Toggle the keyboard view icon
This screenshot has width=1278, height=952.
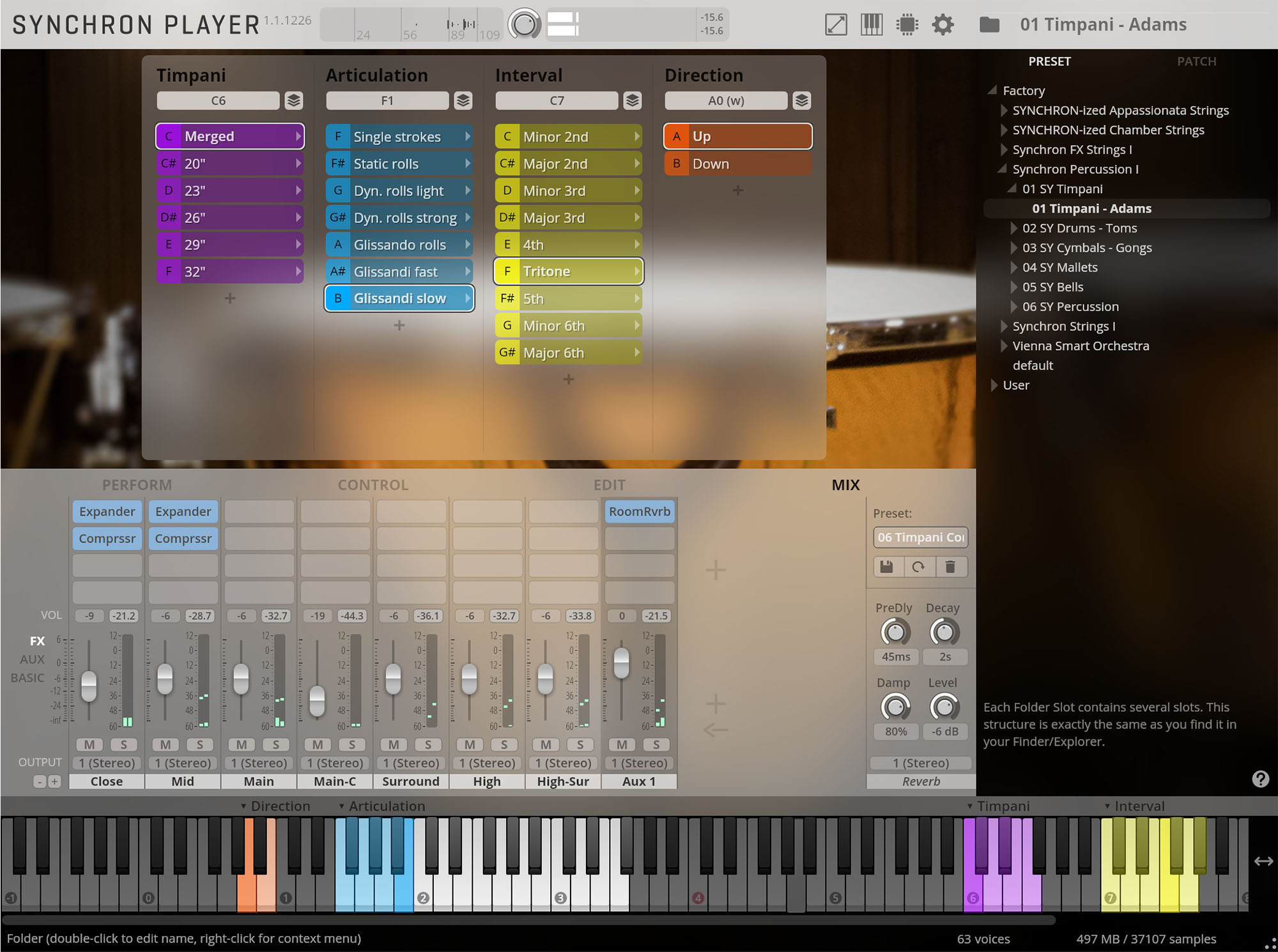(x=872, y=25)
